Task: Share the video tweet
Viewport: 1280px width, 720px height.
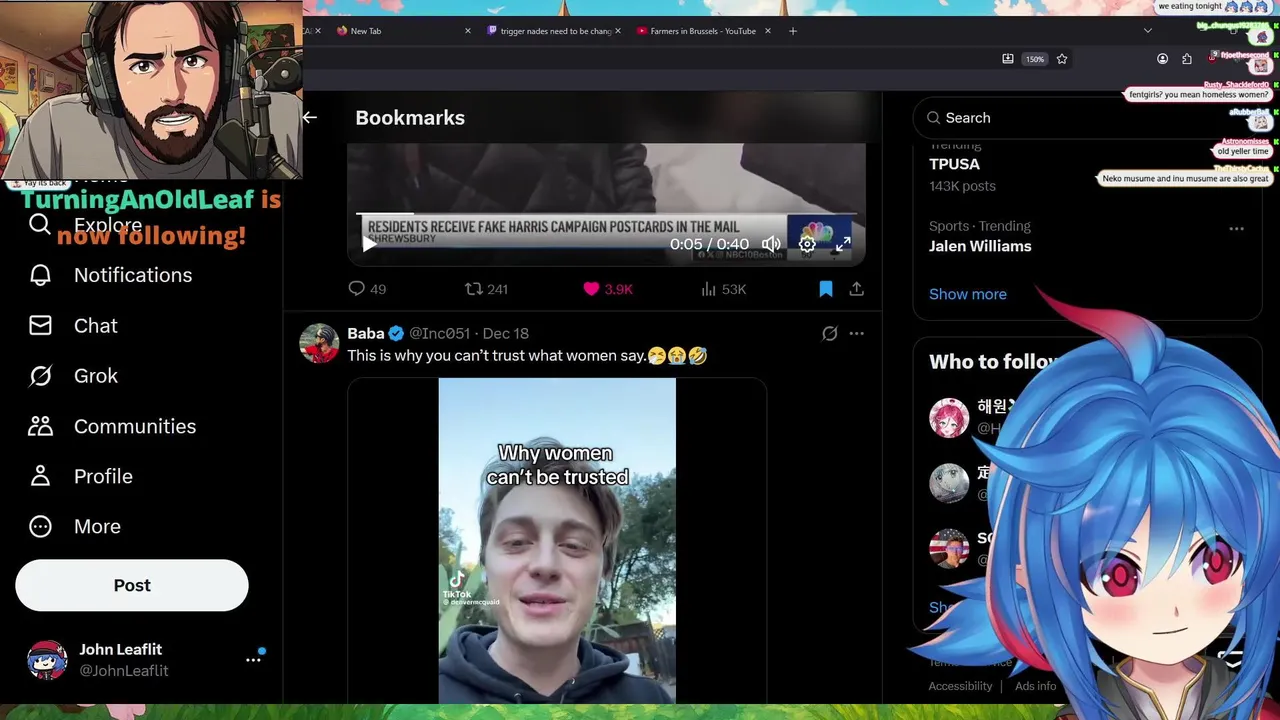Action: click(x=856, y=289)
